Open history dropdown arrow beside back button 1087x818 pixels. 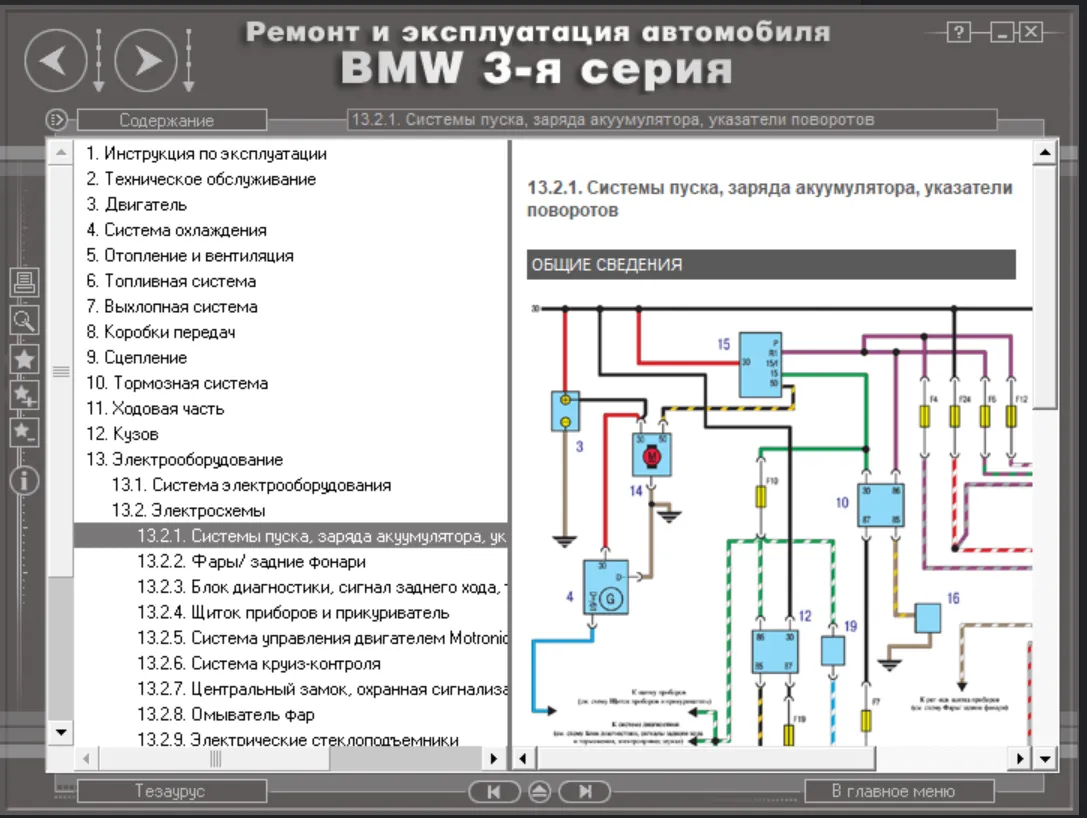click(x=99, y=60)
